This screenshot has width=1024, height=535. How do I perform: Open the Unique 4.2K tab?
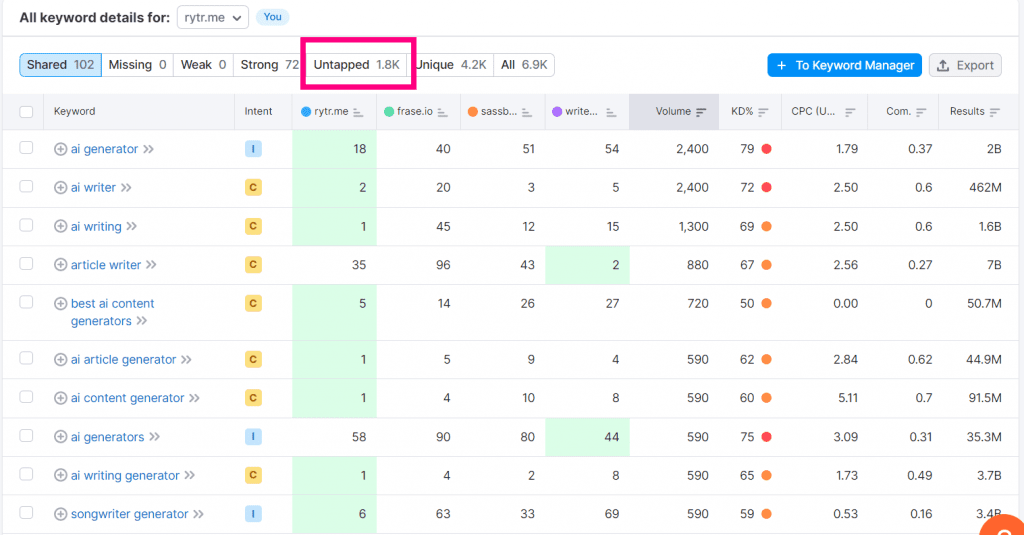coord(451,65)
